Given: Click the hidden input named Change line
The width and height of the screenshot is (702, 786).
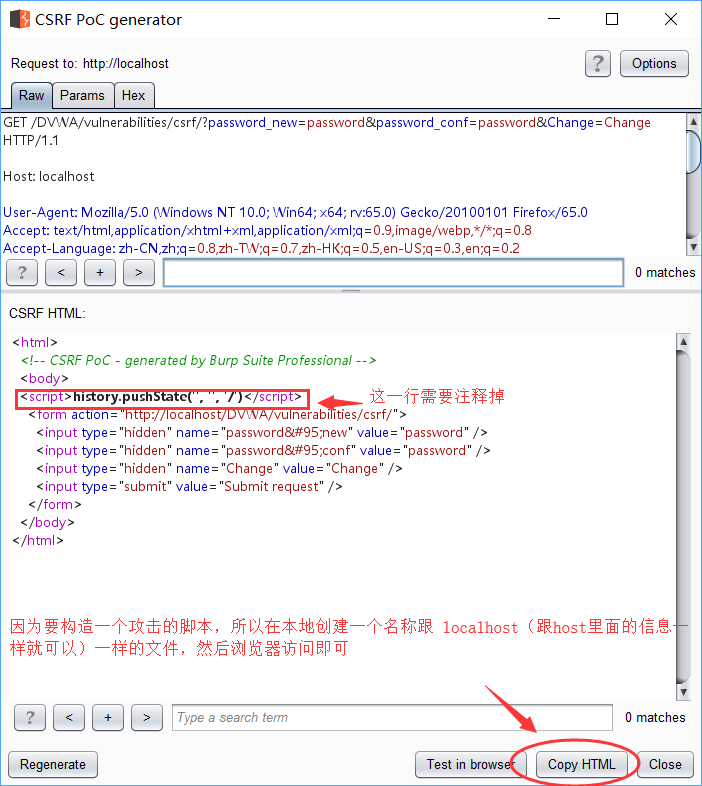Looking at the screenshot, I should tap(219, 469).
